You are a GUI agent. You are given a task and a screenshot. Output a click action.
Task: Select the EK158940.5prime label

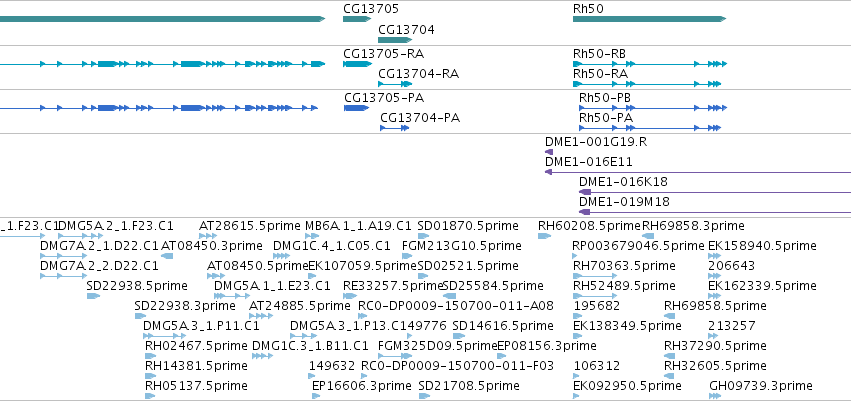tap(763, 246)
